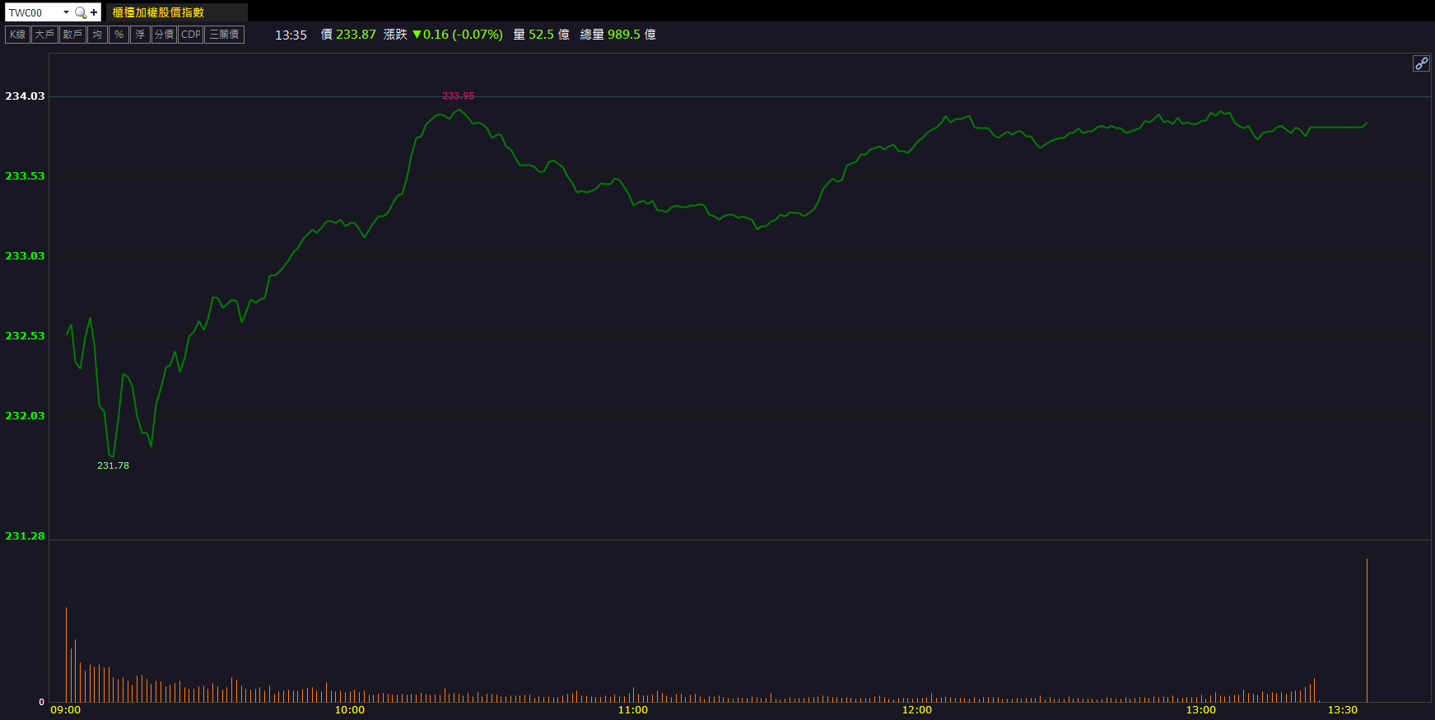Image resolution: width=1435 pixels, height=720 pixels.
Task: Click the volume value 52.5
Action: pos(541,34)
